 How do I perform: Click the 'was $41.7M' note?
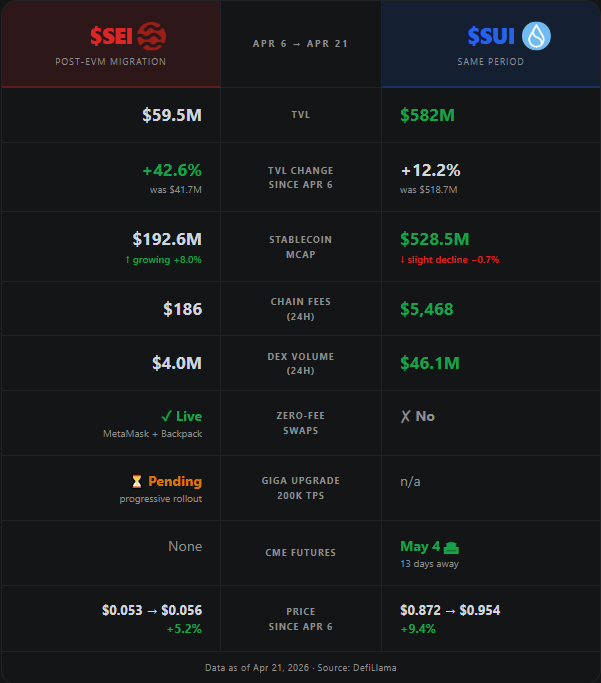point(176,190)
